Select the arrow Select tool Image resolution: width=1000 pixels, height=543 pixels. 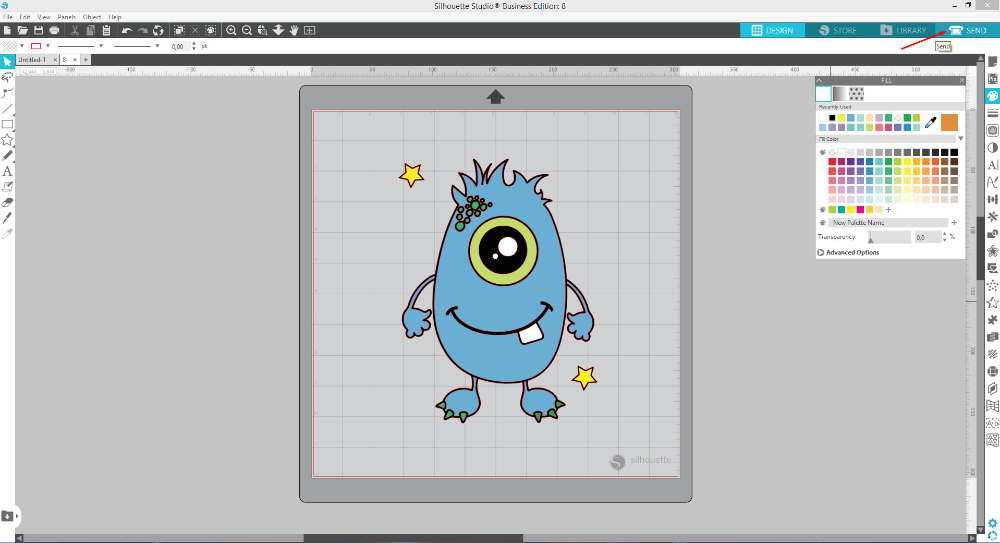pyautogui.click(x=7, y=62)
